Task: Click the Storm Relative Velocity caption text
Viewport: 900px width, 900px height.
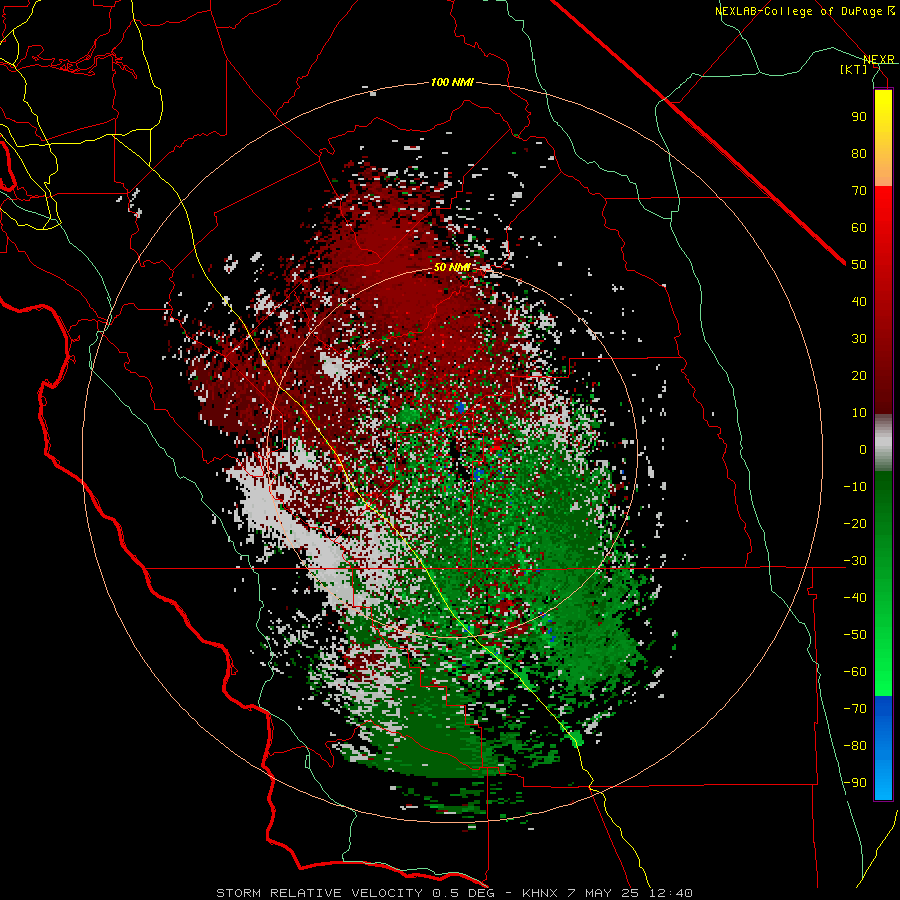Action: 319,893
